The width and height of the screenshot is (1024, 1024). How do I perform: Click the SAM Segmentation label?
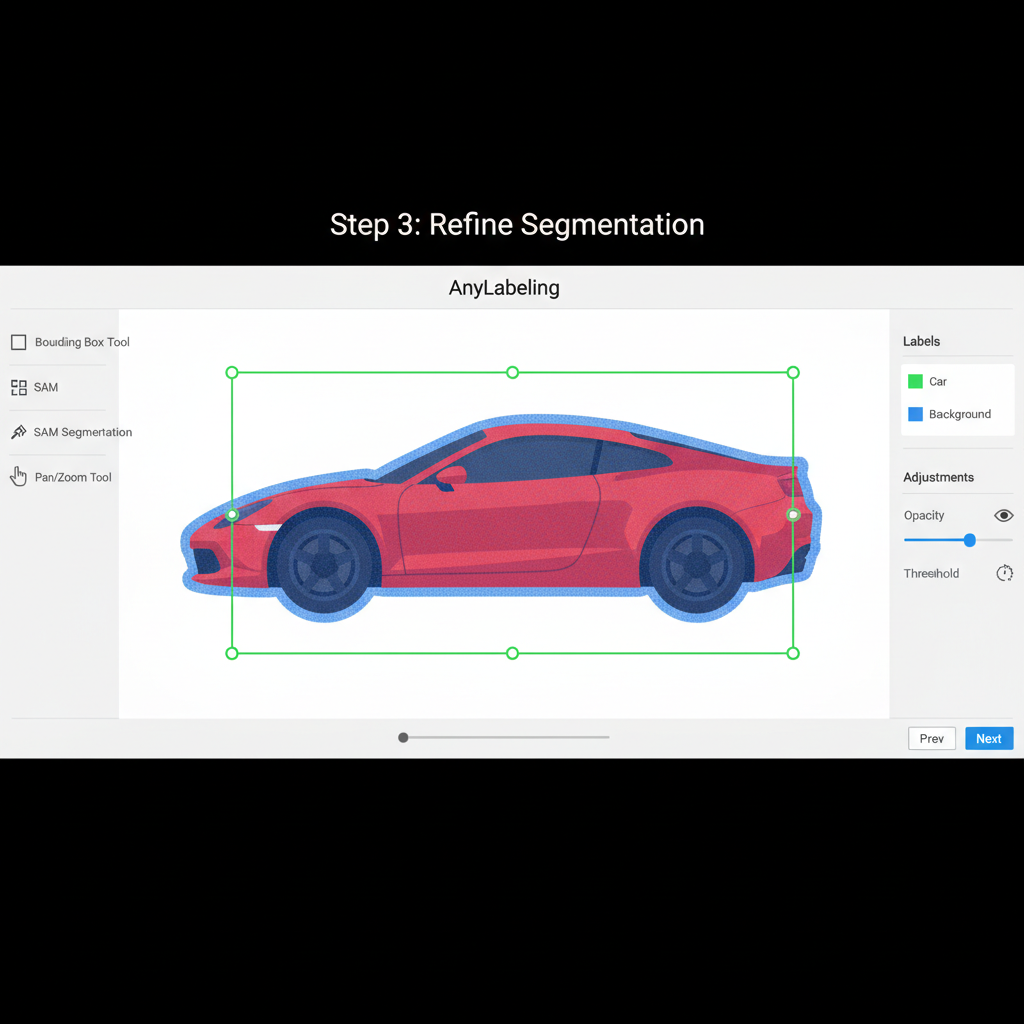(83, 432)
